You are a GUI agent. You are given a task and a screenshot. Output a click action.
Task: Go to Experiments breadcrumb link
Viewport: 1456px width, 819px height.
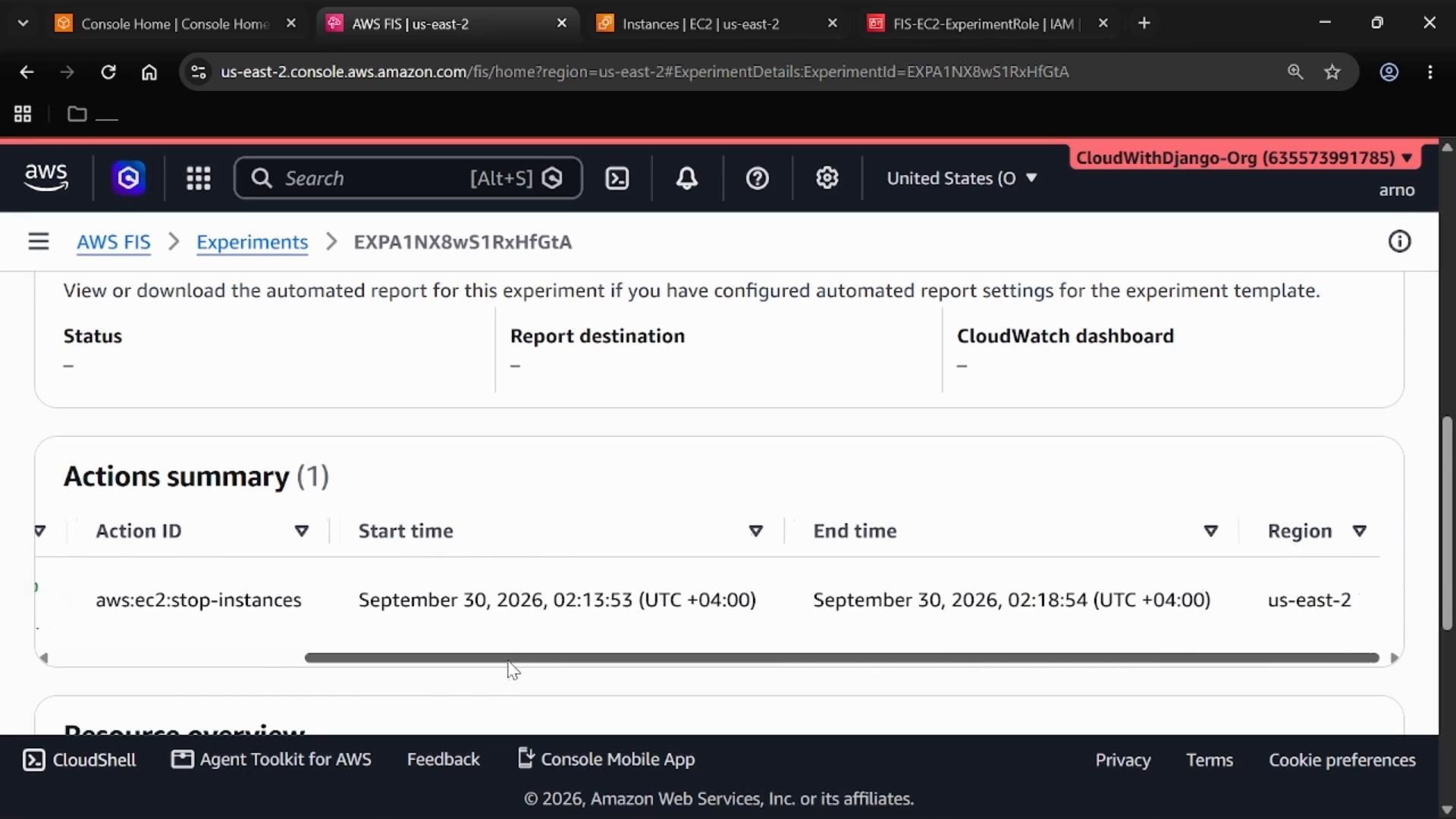pos(252,242)
